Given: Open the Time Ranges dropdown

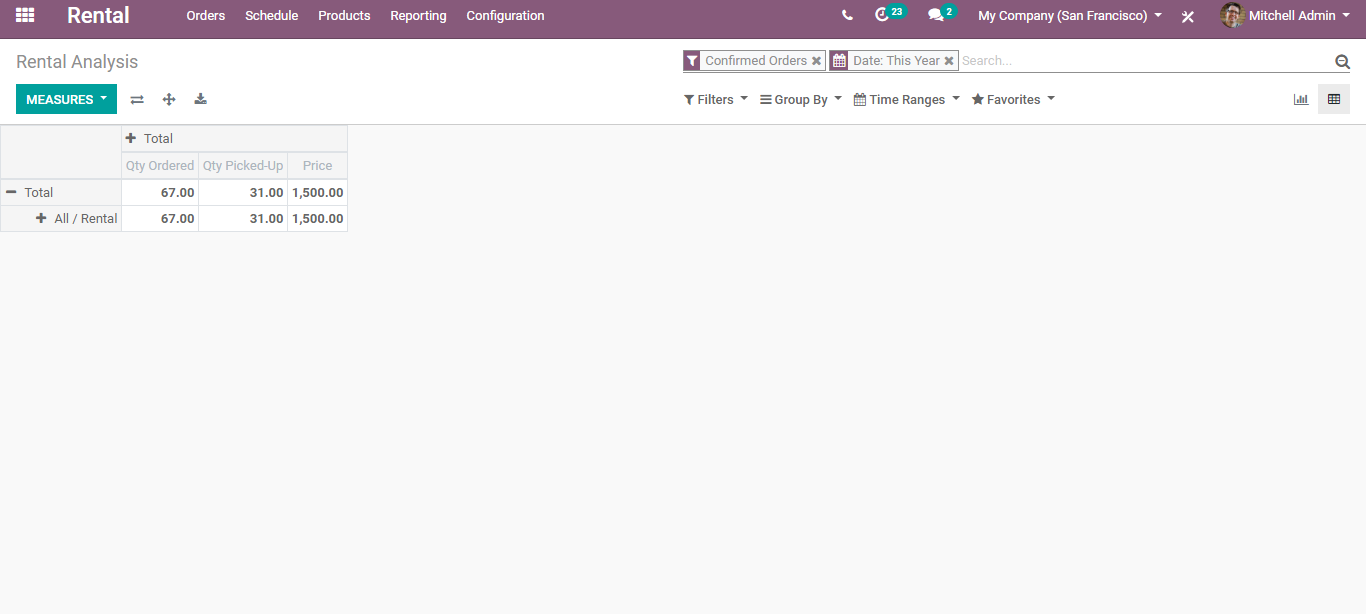Looking at the screenshot, I should [x=906, y=99].
